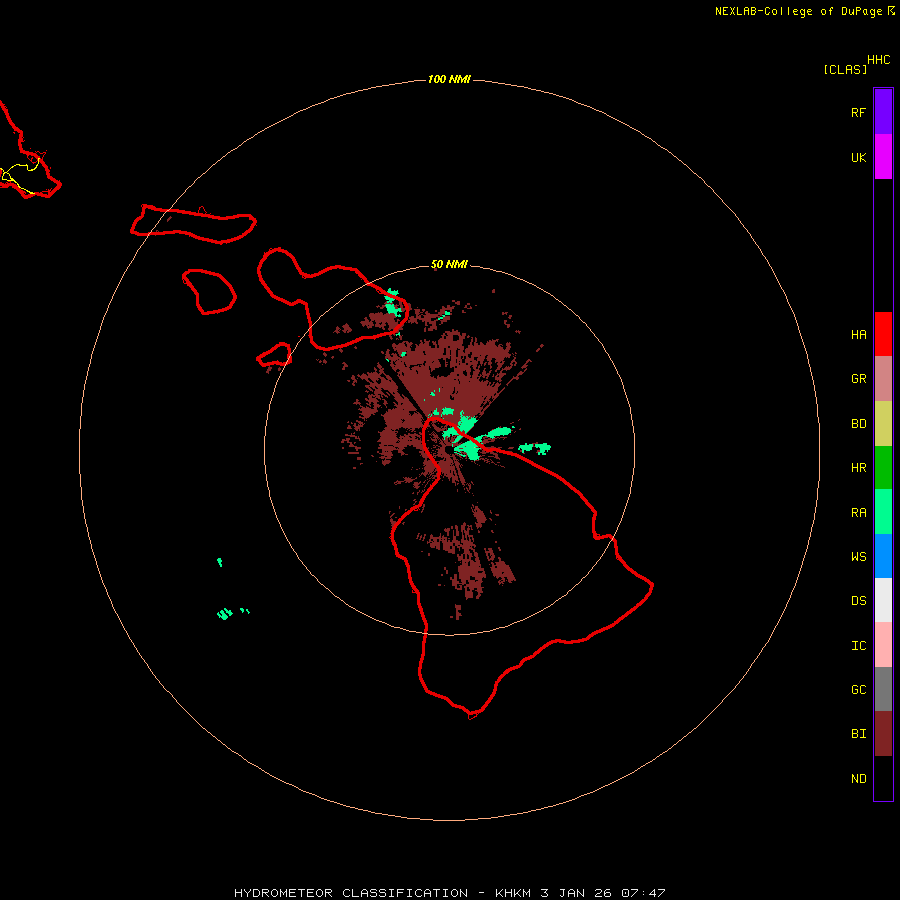
Task: Click the "GR" legend label
Action: coord(858,378)
